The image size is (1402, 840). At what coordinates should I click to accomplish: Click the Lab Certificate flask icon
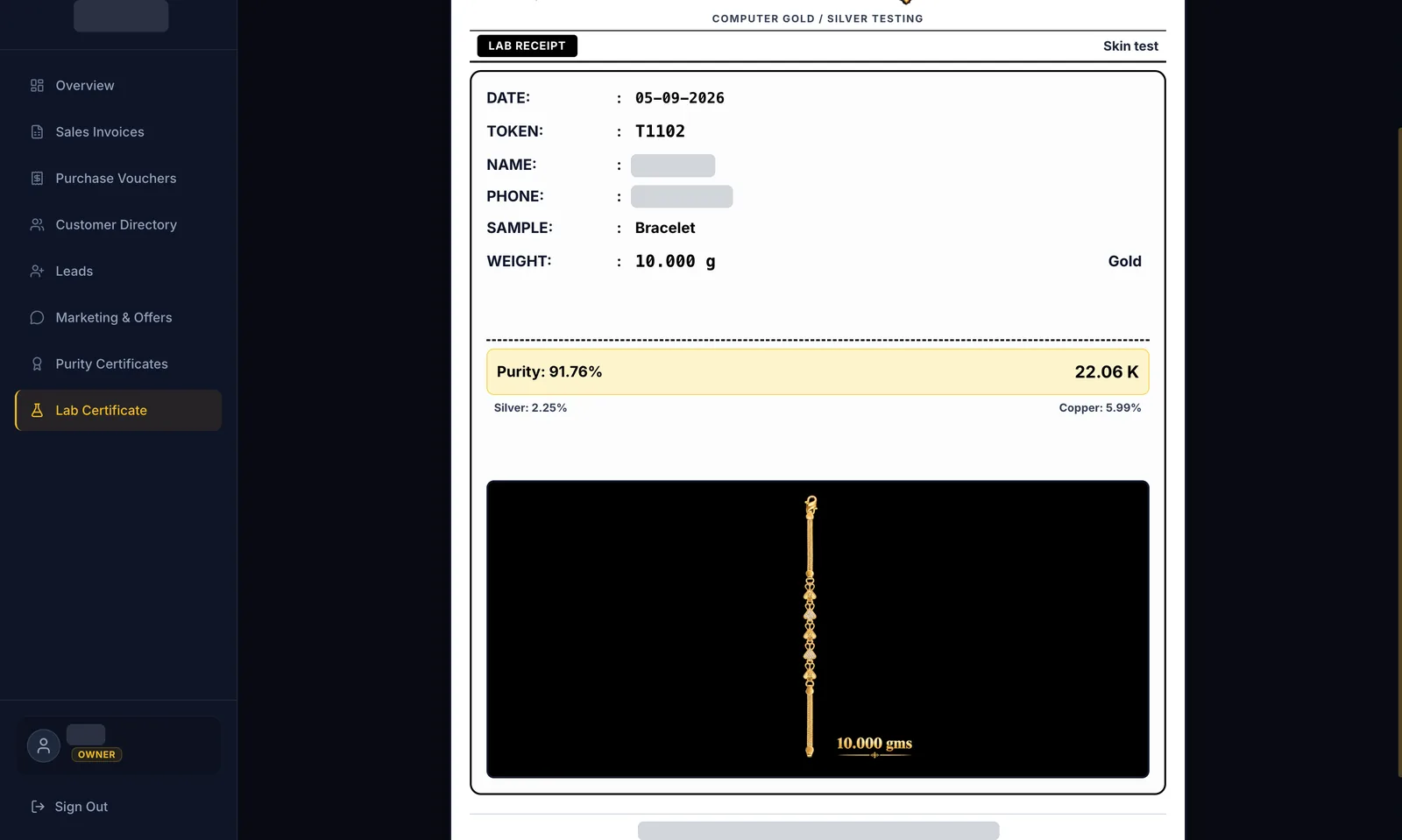point(37,411)
